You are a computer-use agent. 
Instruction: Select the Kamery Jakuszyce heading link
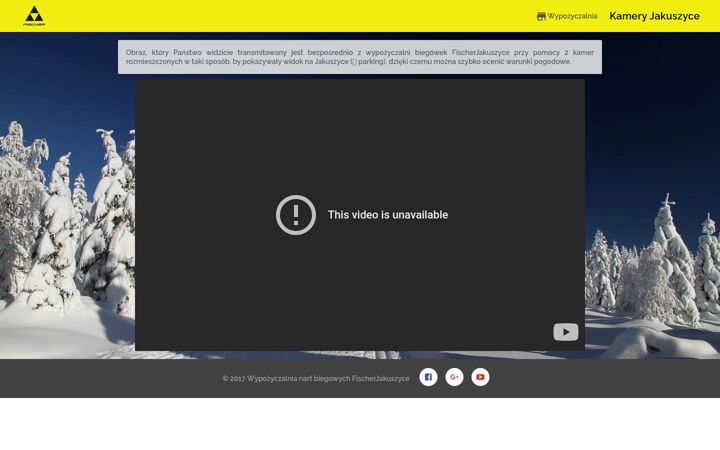pyautogui.click(x=654, y=16)
